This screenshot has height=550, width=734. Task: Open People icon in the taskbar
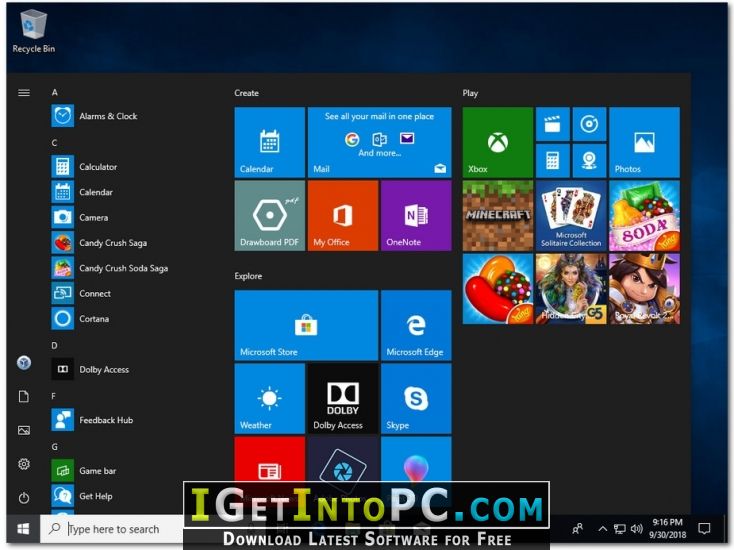click(x=577, y=529)
